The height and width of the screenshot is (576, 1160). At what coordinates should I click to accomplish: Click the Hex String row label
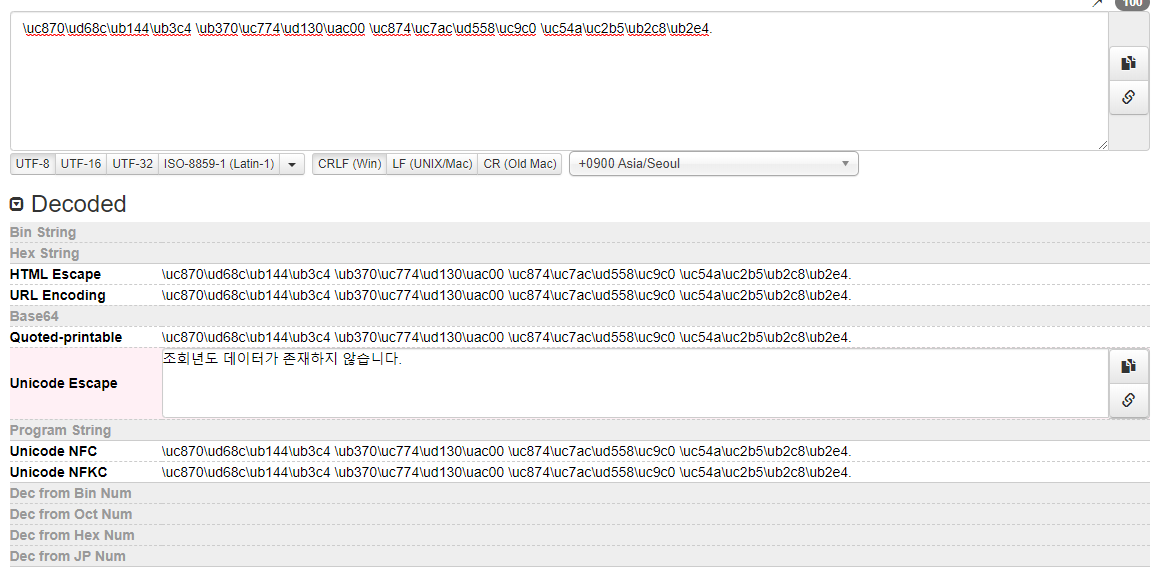click(x=44, y=253)
